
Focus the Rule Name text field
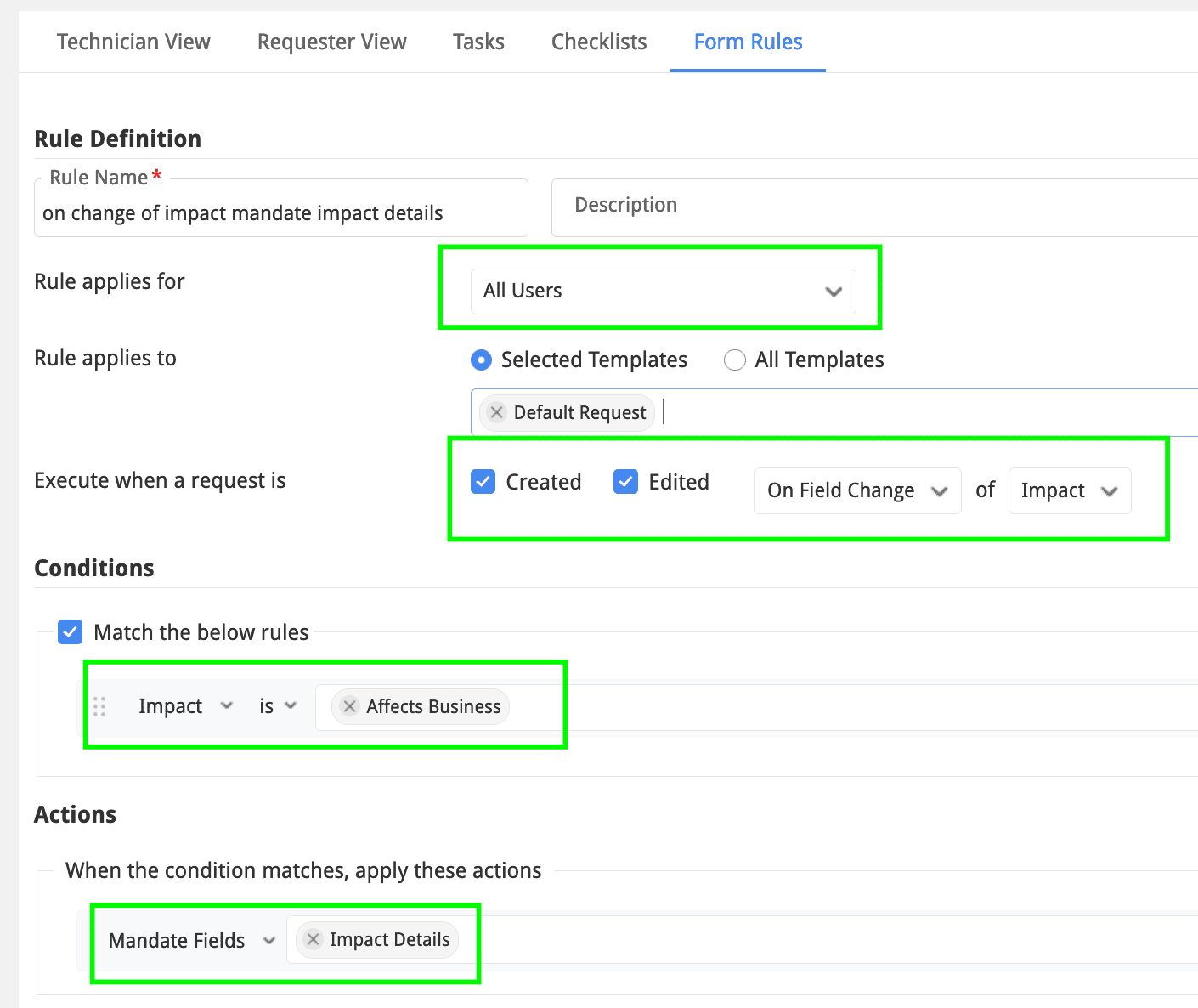280,213
